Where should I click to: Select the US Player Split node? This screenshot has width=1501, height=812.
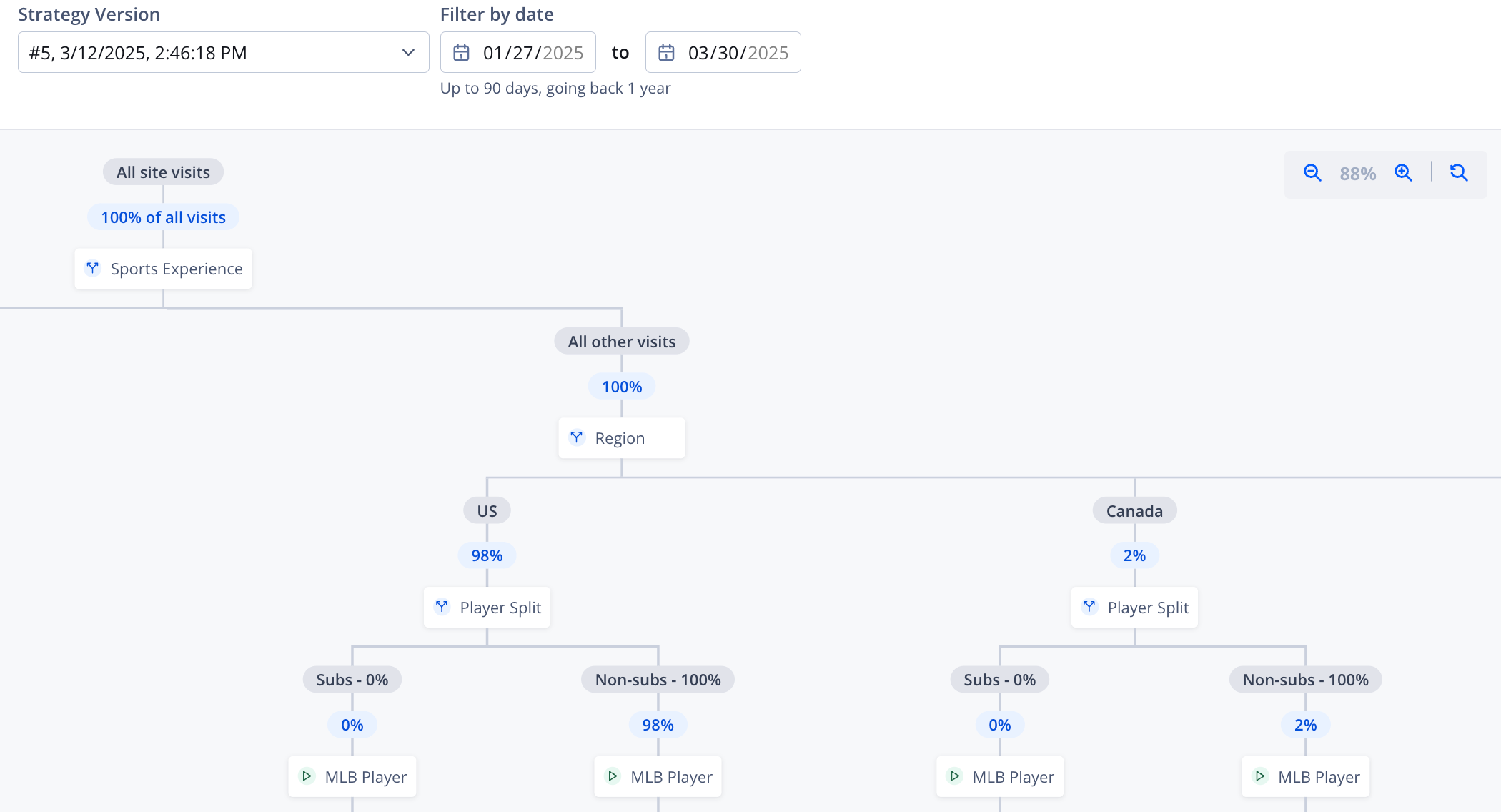(487, 608)
